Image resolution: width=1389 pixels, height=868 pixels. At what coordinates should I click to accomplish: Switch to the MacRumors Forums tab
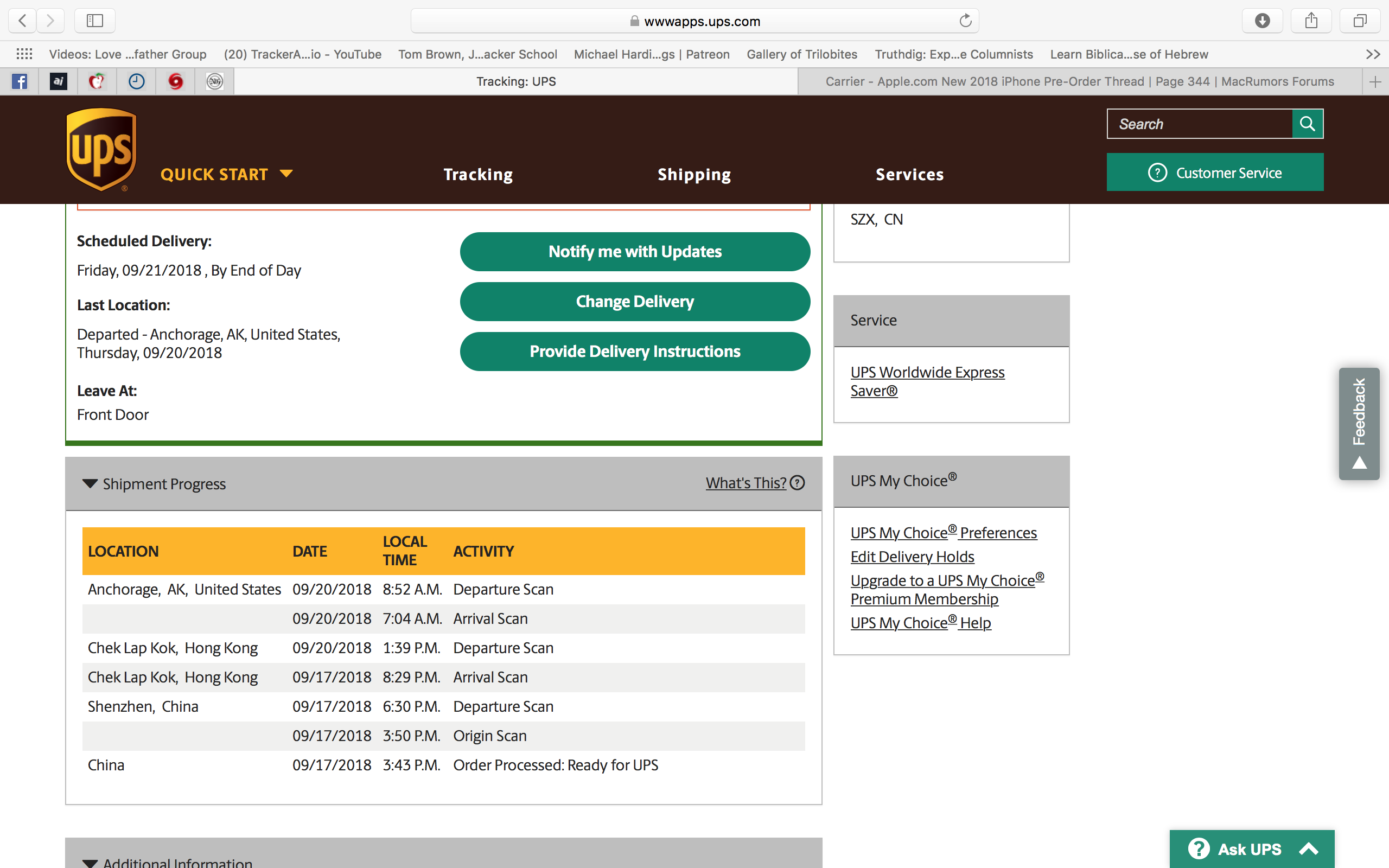(x=1080, y=81)
